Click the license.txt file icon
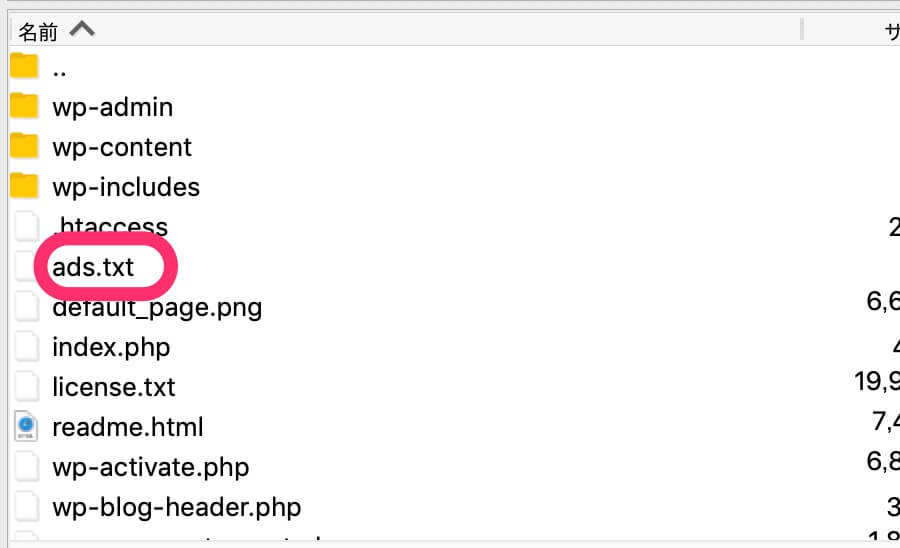The height and width of the screenshot is (548, 900). 25,386
